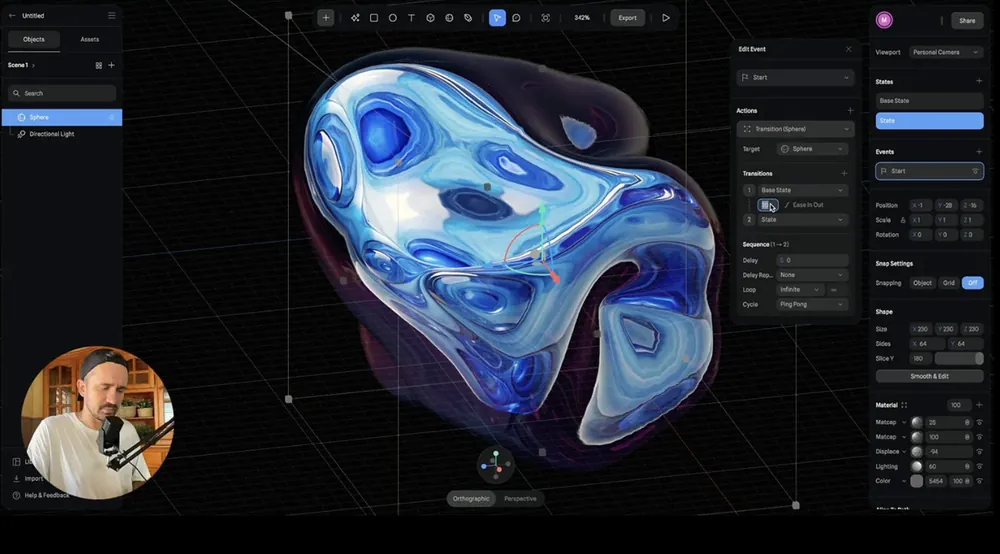
Task: Open the Personal Camera viewport dropdown
Action: pyautogui.click(x=946, y=52)
